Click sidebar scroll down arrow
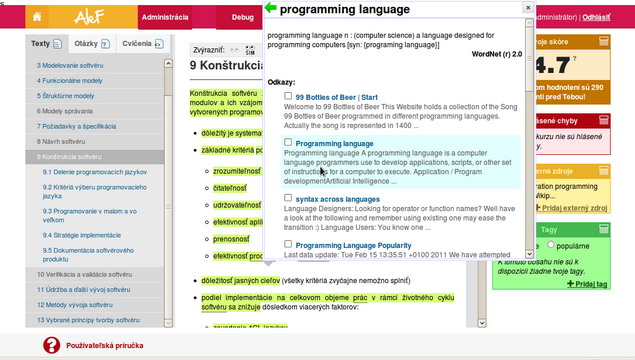The image size is (635, 360). point(168,323)
